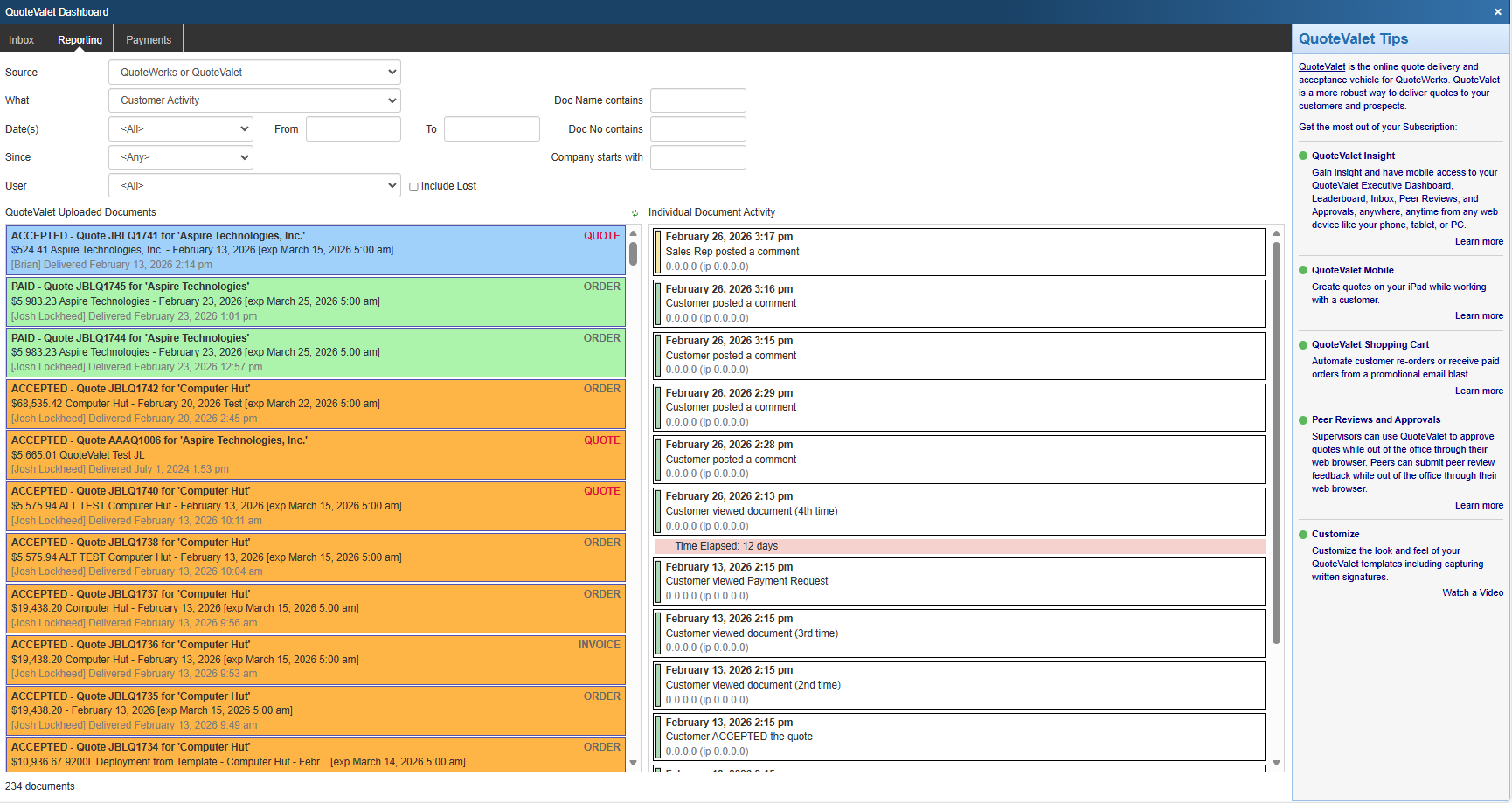Image resolution: width=1512 pixels, height=803 pixels.
Task: Switch to the Inbox tab
Action: pyautogui.click(x=22, y=40)
